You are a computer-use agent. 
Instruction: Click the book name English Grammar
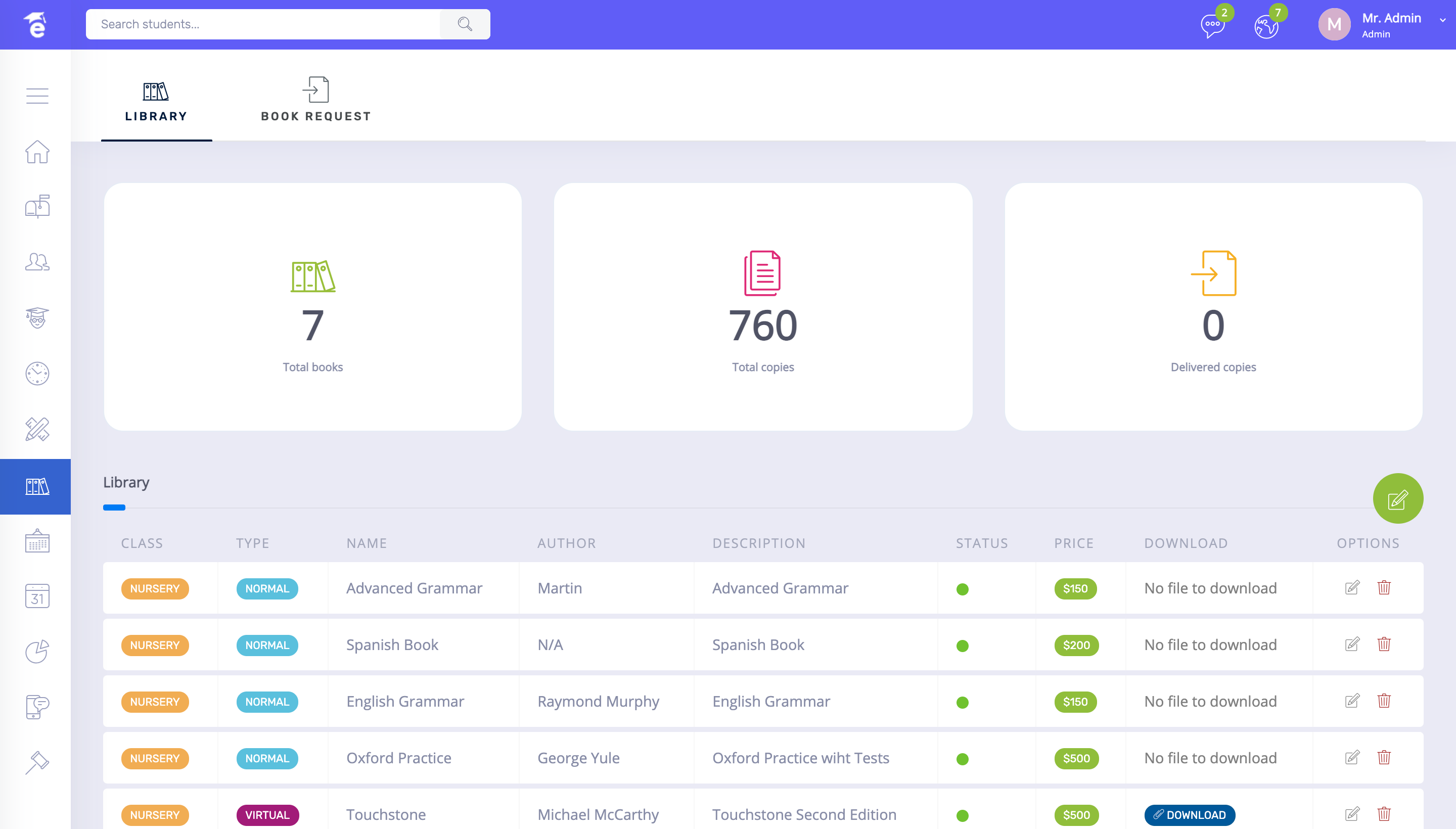click(405, 702)
